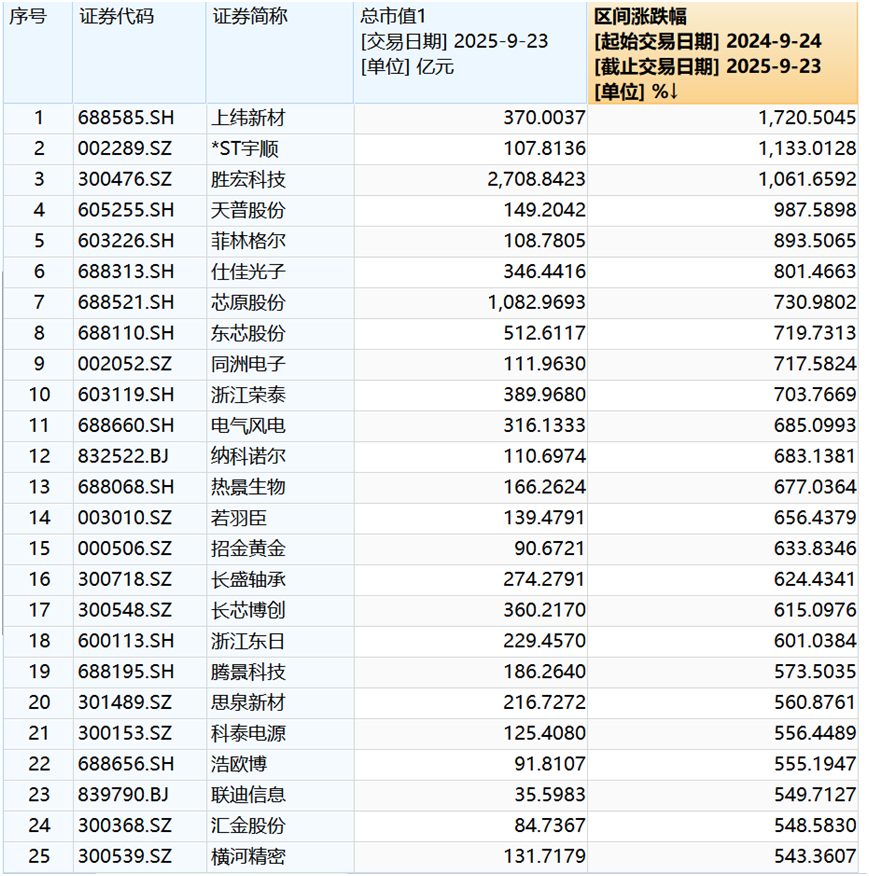Click market cap value 1,082.9693
This screenshot has width=869, height=876.
pos(536,302)
